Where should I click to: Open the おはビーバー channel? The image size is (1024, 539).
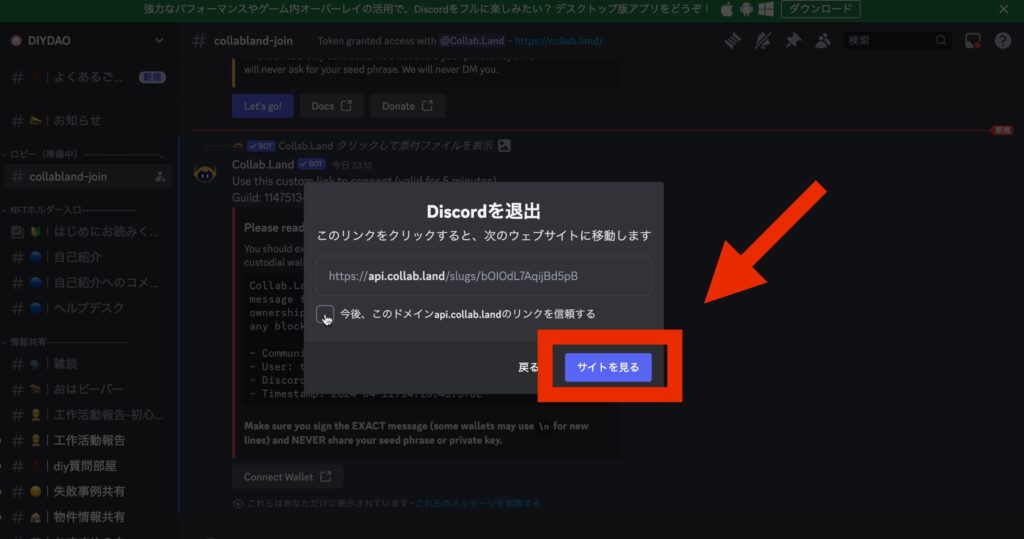click(x=88, y=389)
